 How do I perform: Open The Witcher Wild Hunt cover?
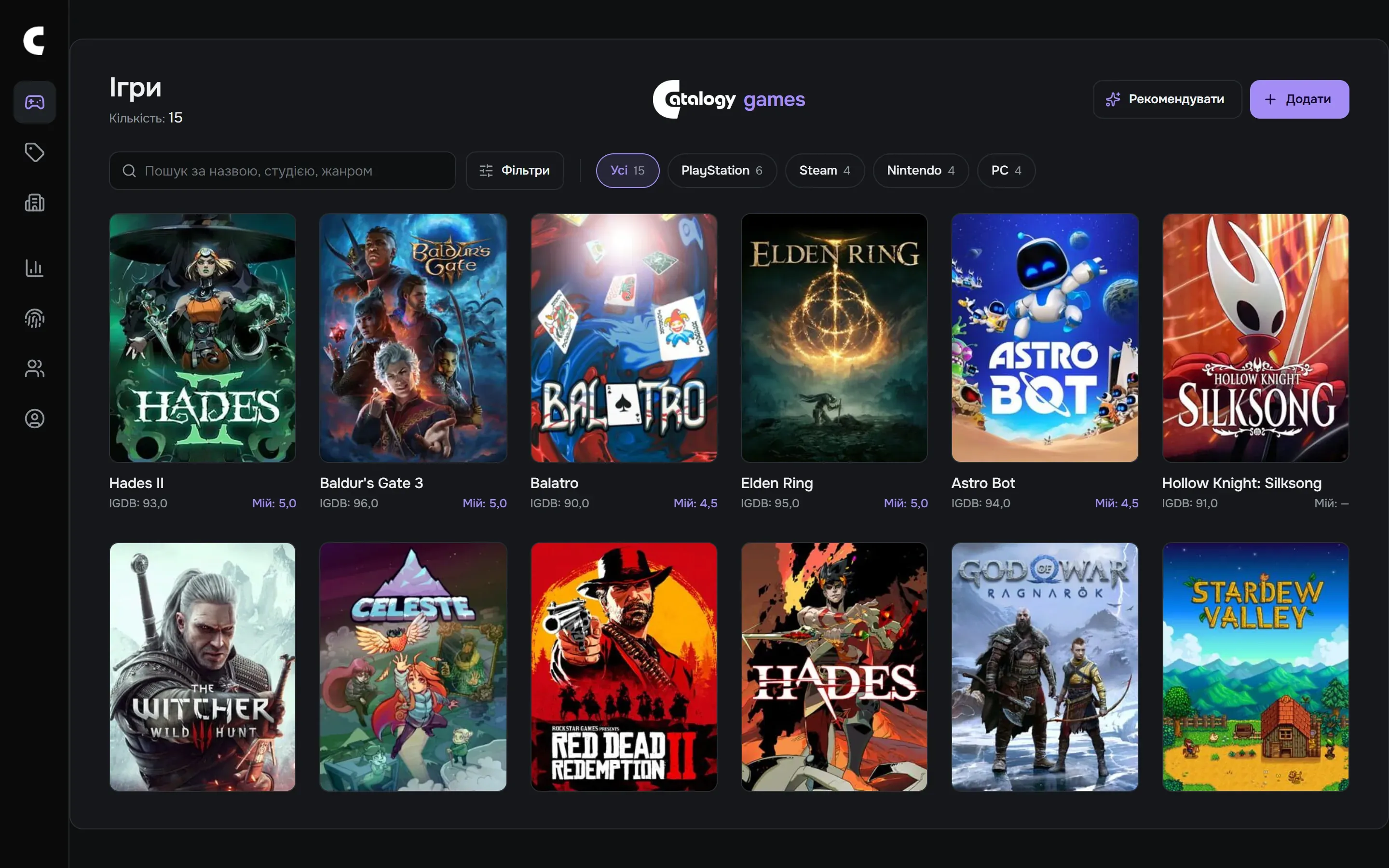point(203,667)
